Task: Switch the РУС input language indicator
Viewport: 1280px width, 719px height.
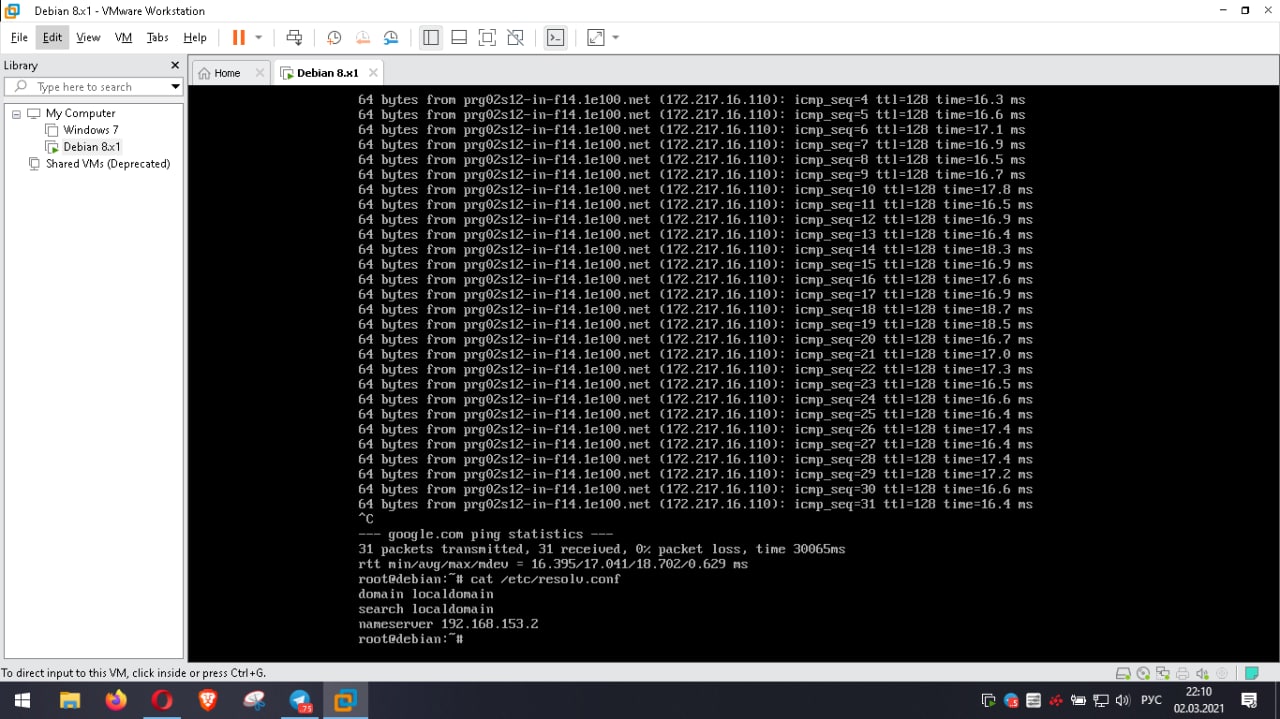Action: tap(1151, 700)
